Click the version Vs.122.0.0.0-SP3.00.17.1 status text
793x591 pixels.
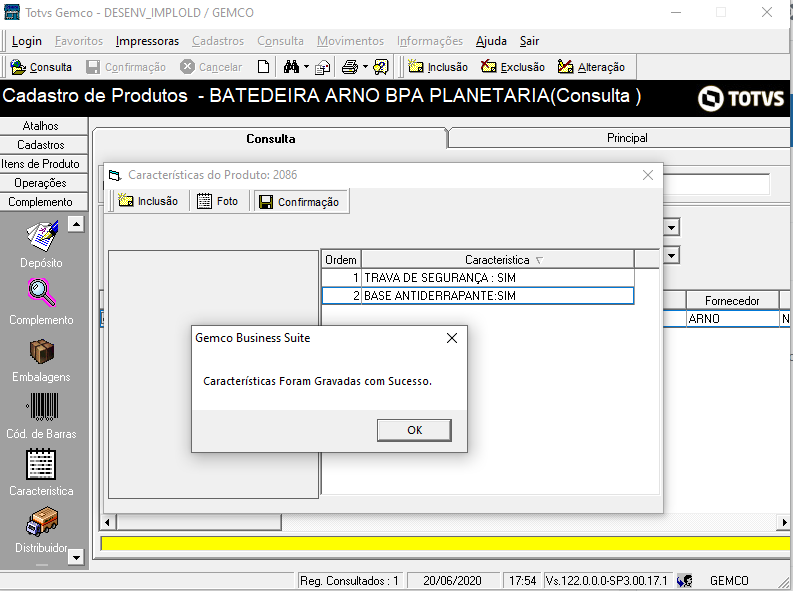coord(606,581)
